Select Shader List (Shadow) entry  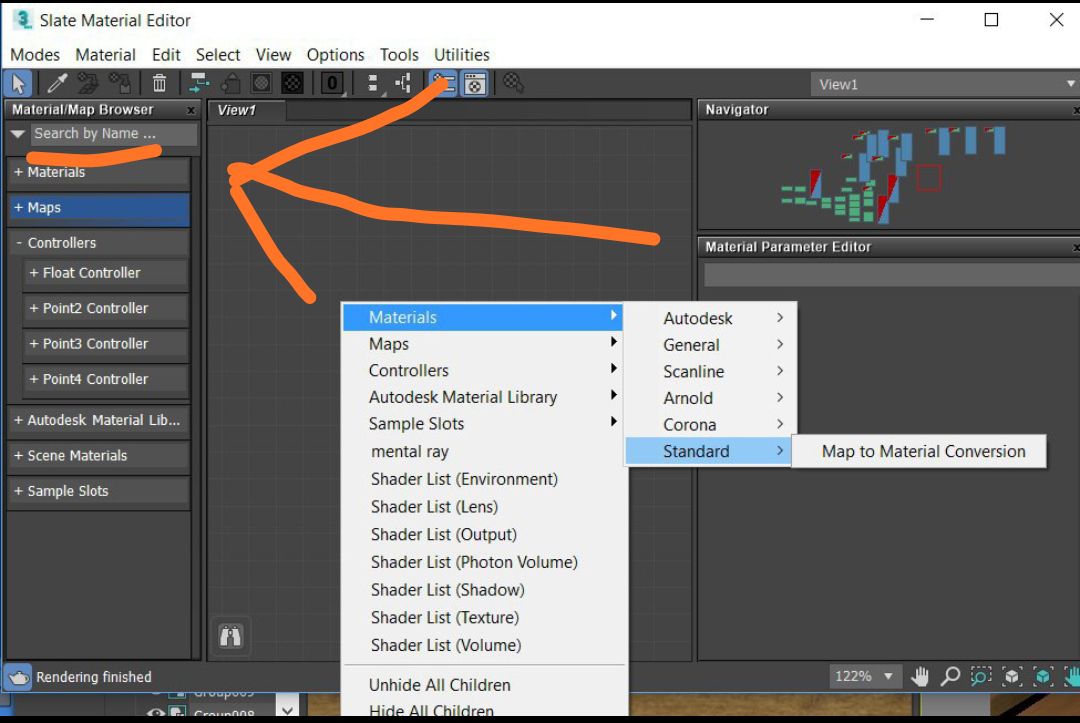[484, 590]
